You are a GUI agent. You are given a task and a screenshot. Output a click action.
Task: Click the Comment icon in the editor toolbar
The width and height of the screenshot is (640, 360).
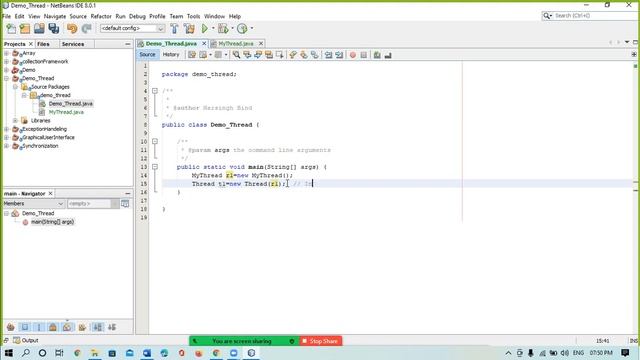[377, 55]
